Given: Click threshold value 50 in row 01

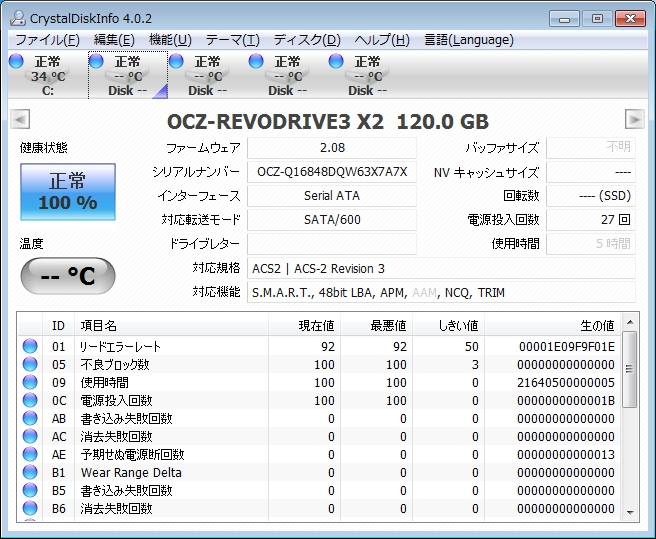Looking at the screenshot, I should click(x=472, y=346).
